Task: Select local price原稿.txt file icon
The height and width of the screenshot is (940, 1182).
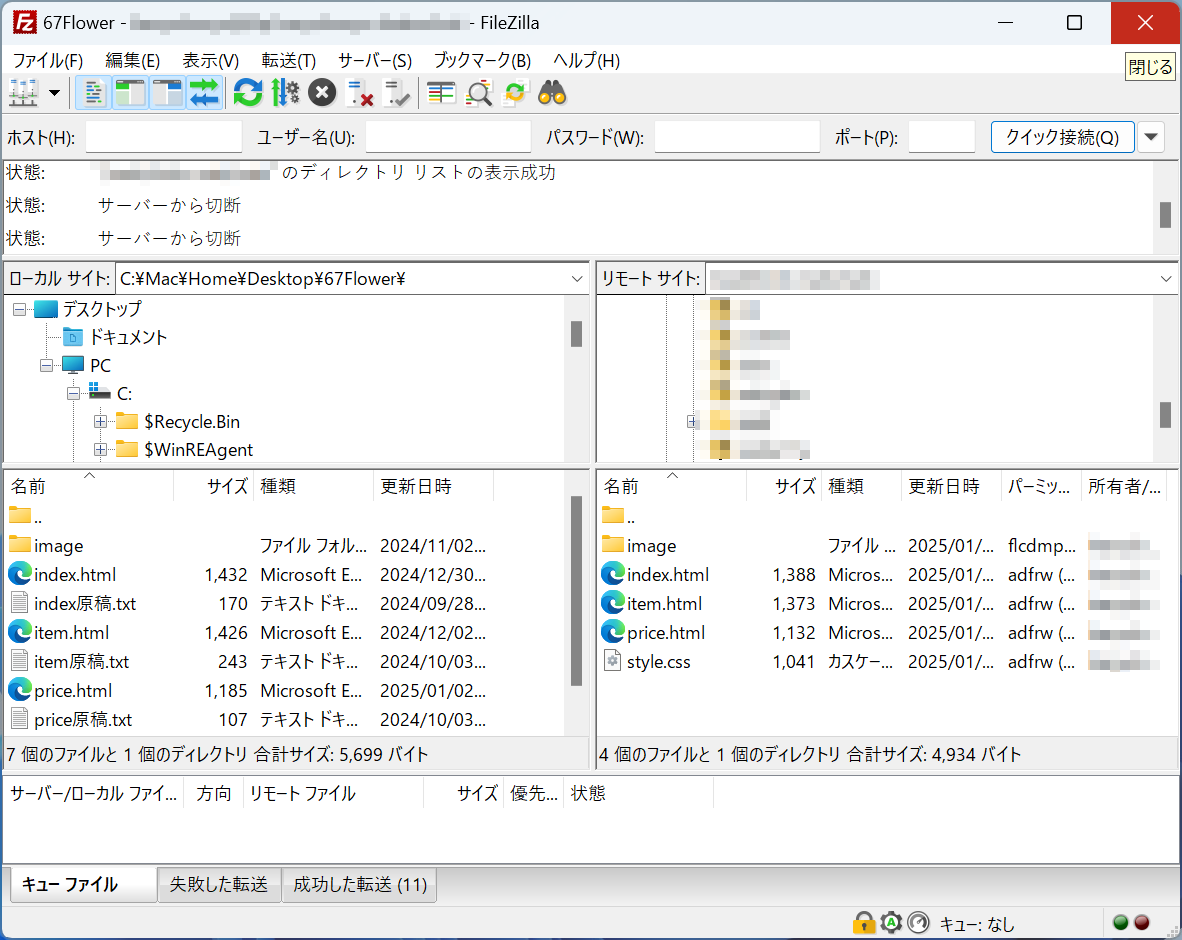Action: [x=20, y=719]
